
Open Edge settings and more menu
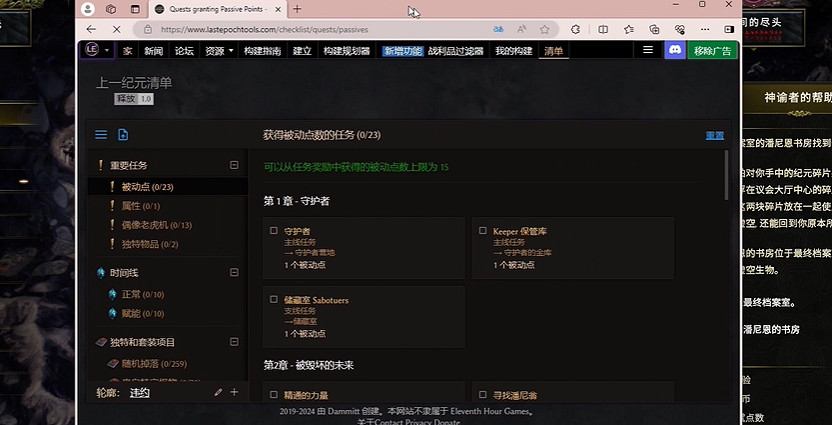[x=705, y=30]
